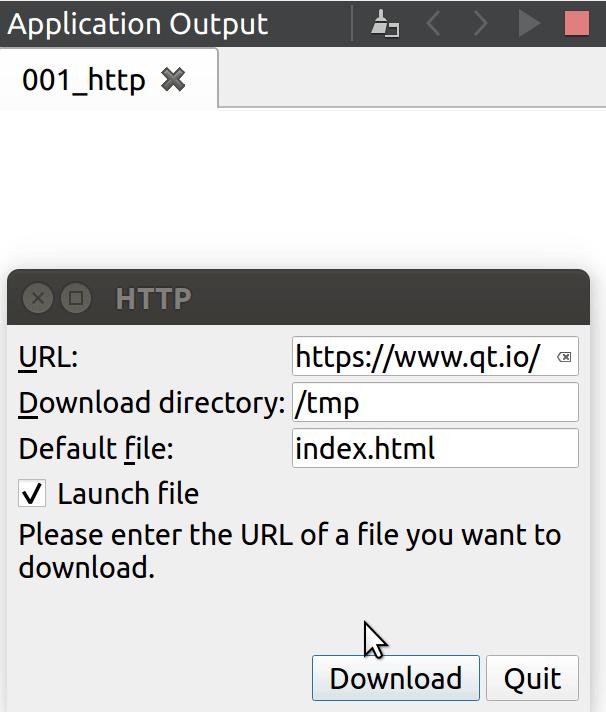Image resolution: width=606 pixels, height=712 pixels.
Task: Click the "Default file:" label
Action: pyautogui.click(x=96, y=448)
